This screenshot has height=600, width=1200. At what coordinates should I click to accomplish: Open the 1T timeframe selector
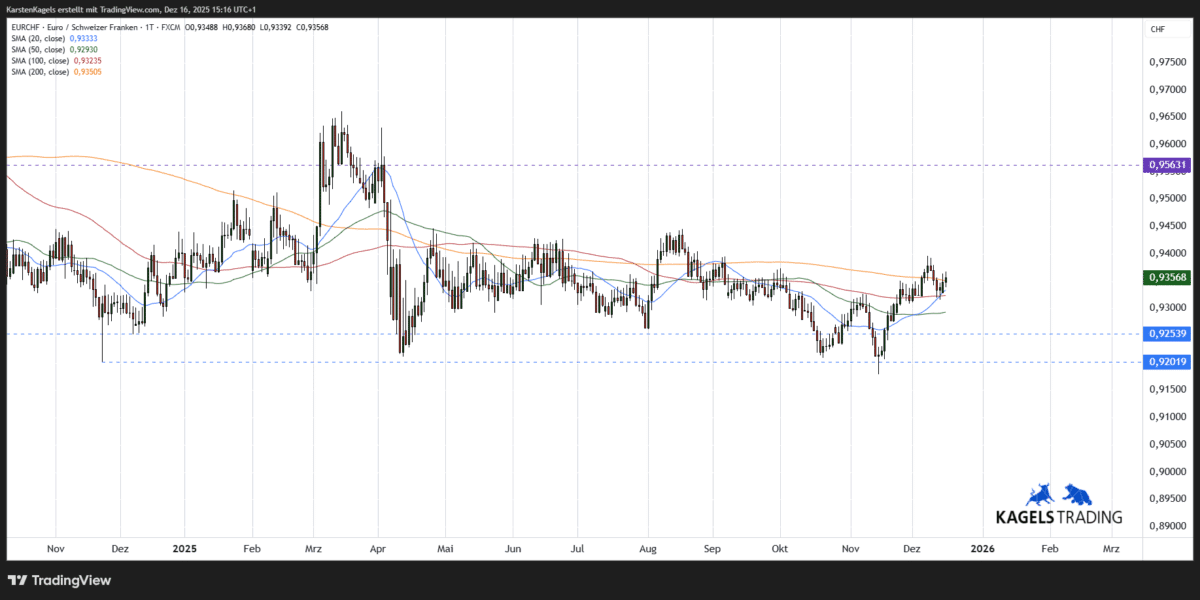coord(151,27)
